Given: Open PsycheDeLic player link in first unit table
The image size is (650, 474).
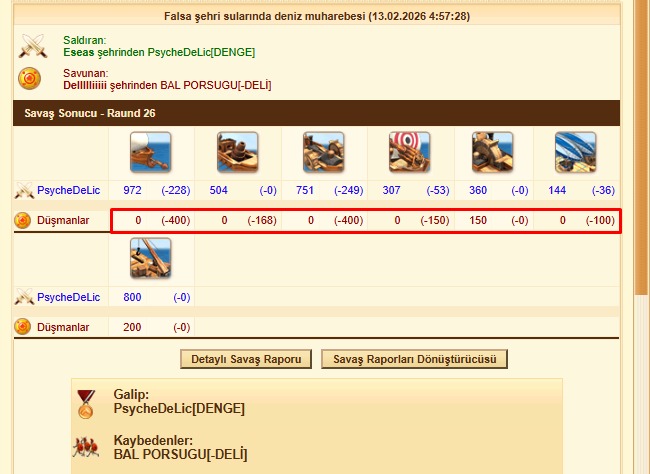Looking at the screenshot, I should click(68, 190).
